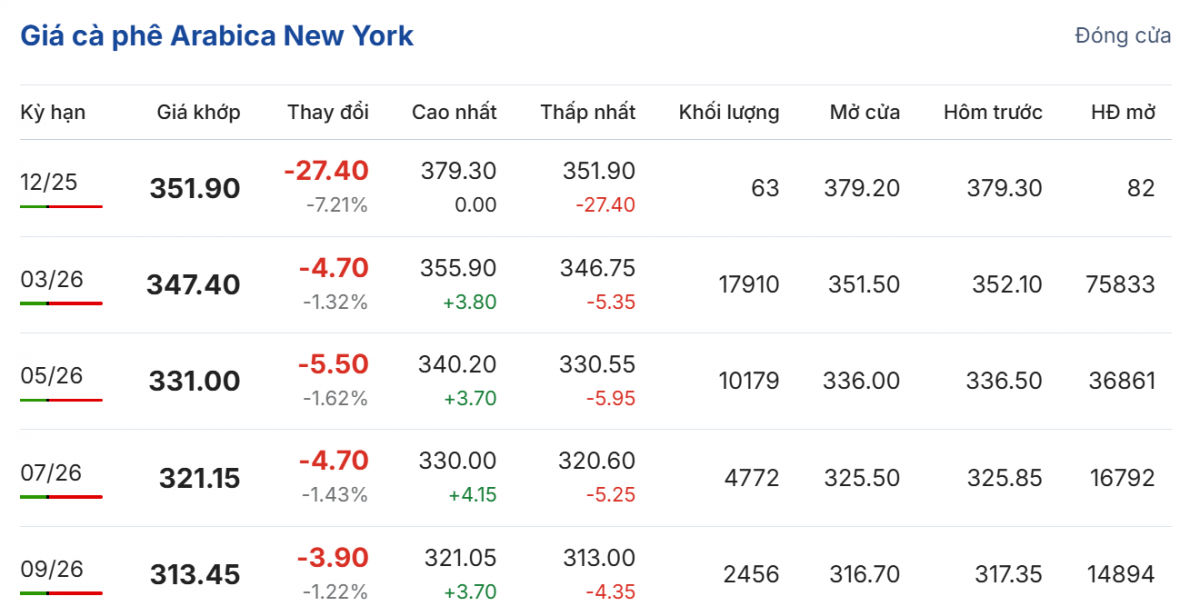The width and height of the screenshot is (1200, 616).
Task: Select the 313.45 matched price
Action: tap(195, 575)
